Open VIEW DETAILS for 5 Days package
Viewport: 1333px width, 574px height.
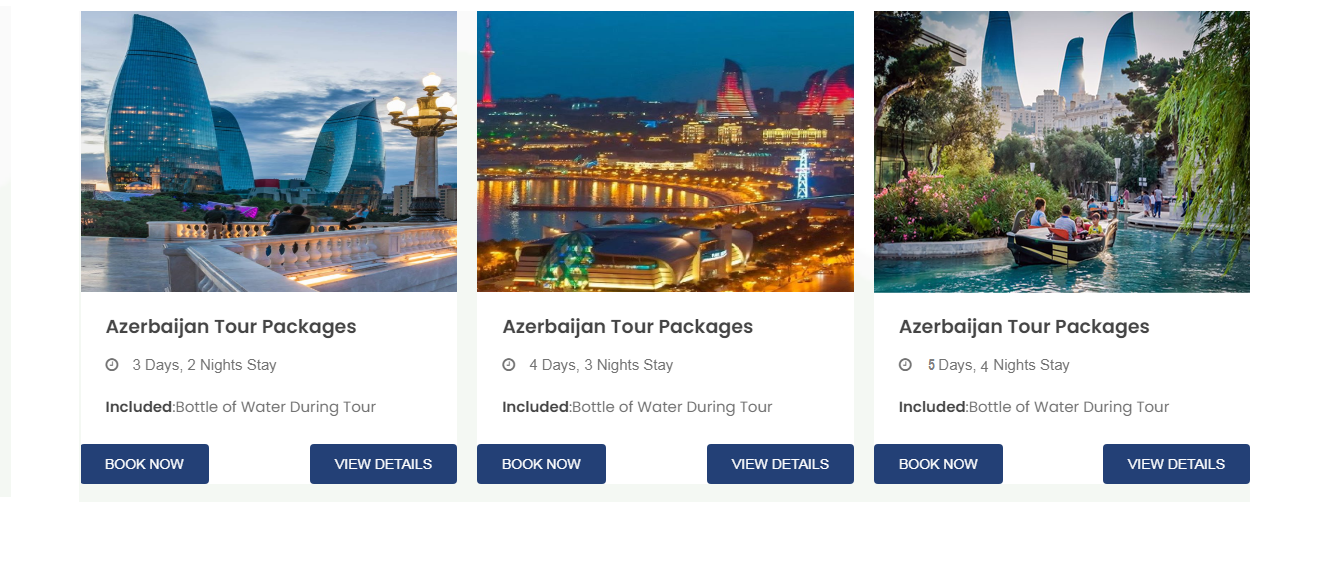(x=1176, y=464)
